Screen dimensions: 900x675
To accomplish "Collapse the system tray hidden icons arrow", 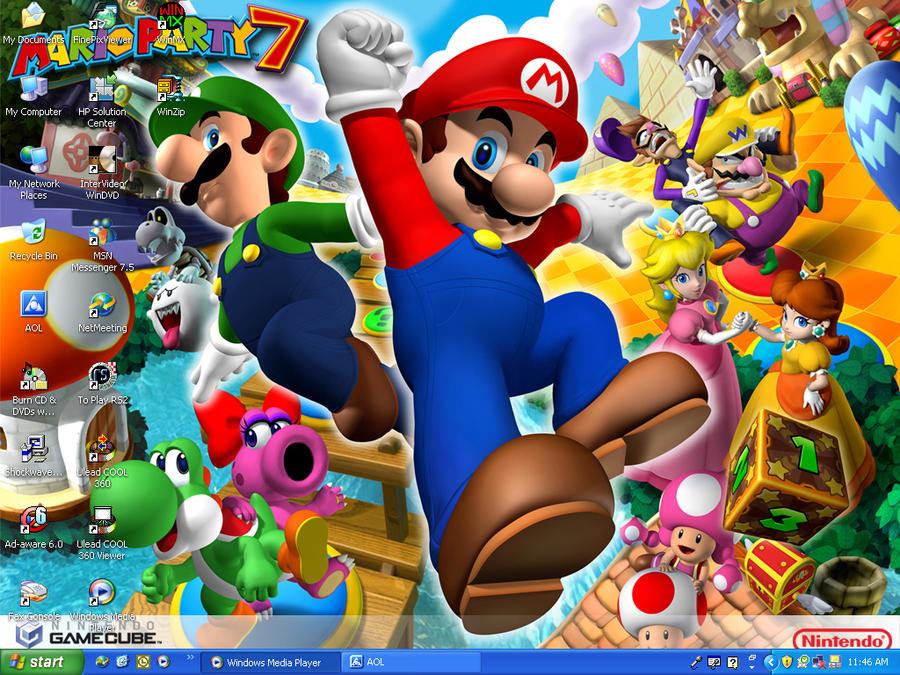I will pos(769,662).
